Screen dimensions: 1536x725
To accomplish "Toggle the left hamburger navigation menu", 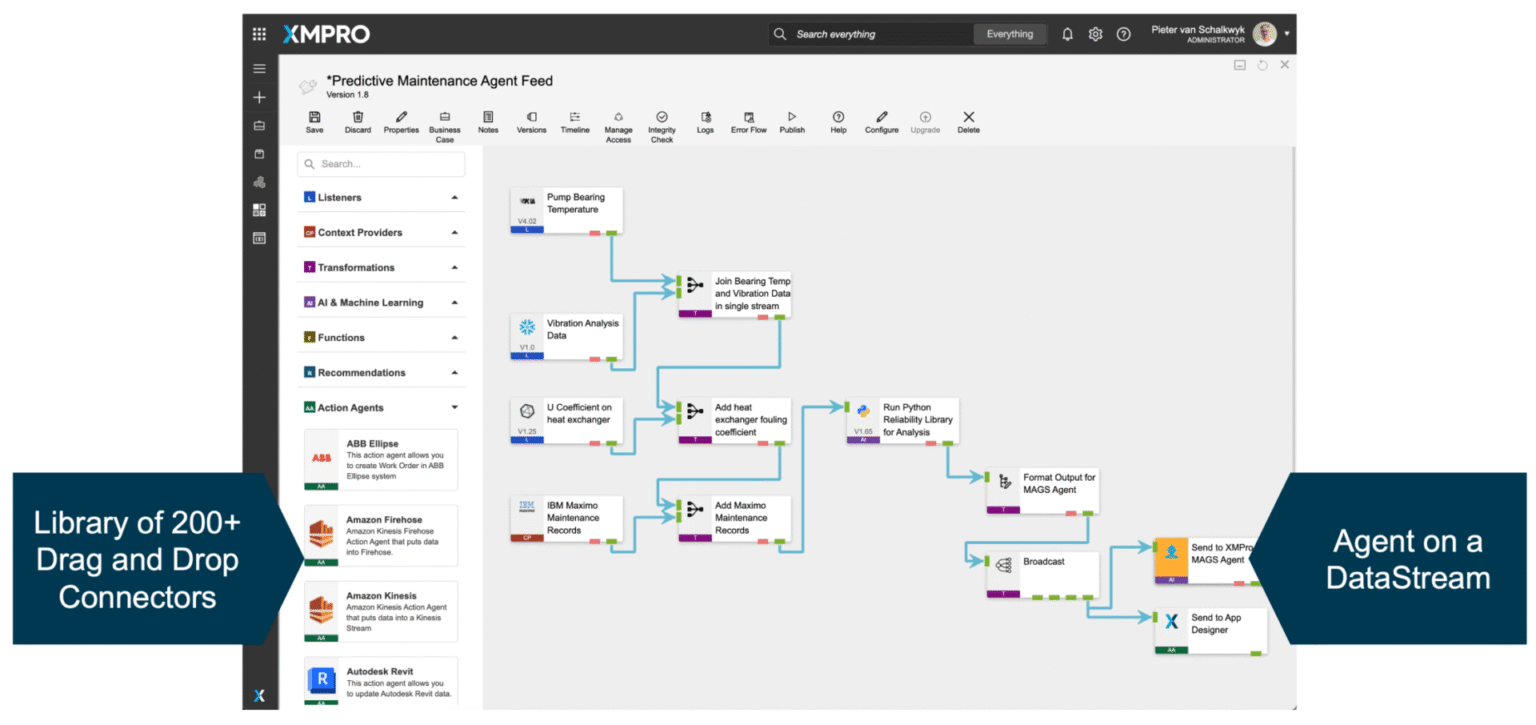I will click(259, 69).
